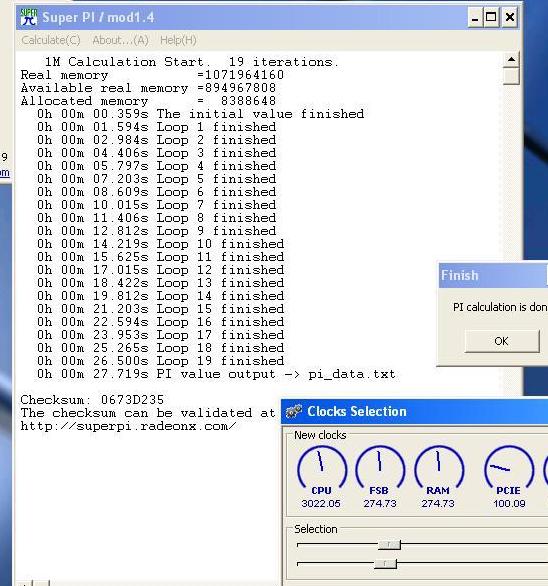The height and width of the screenshot is (586, 548).
Task: Click the vertical scrollbar thumb in Super PI
Action: tap(511, 76)
